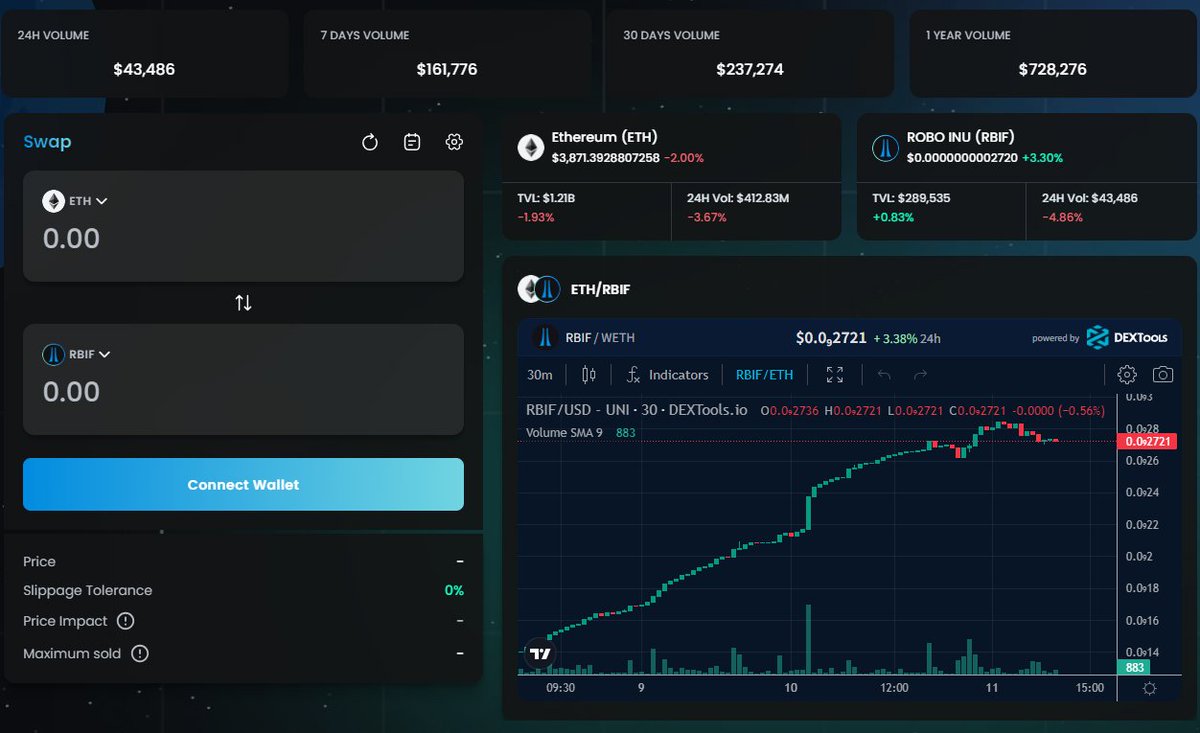Open swap settings gear icon
The height and width of the screenshot is (733, 1200).
454,142
